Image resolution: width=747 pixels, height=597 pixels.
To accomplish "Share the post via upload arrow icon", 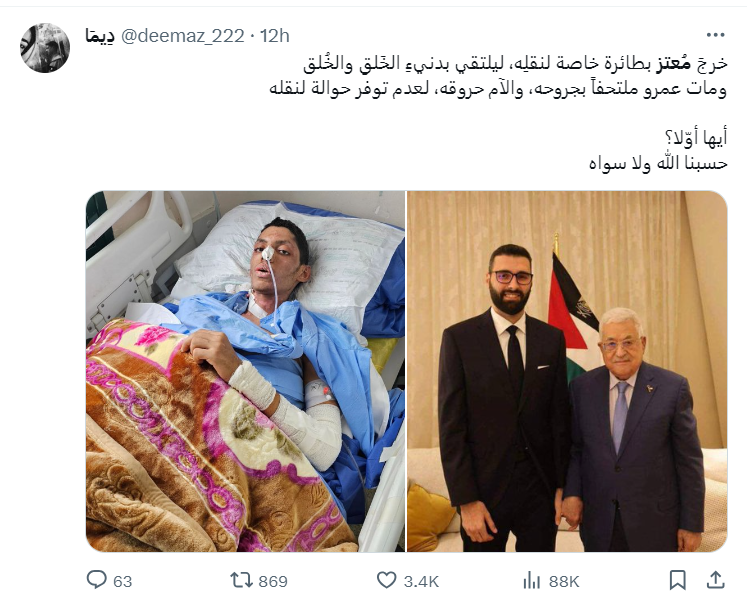I will click(x=715, y=580).
